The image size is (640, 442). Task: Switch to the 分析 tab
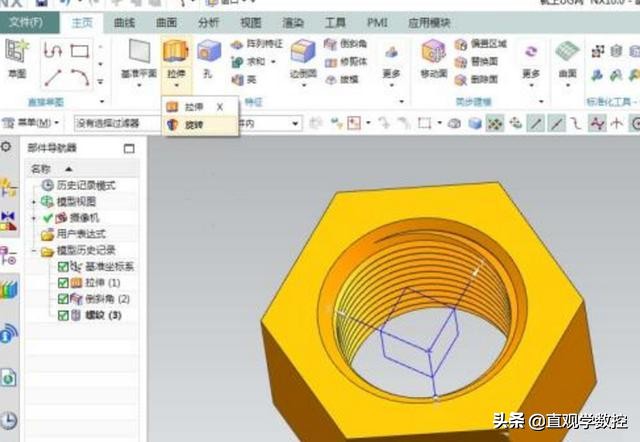click(209, 22)
